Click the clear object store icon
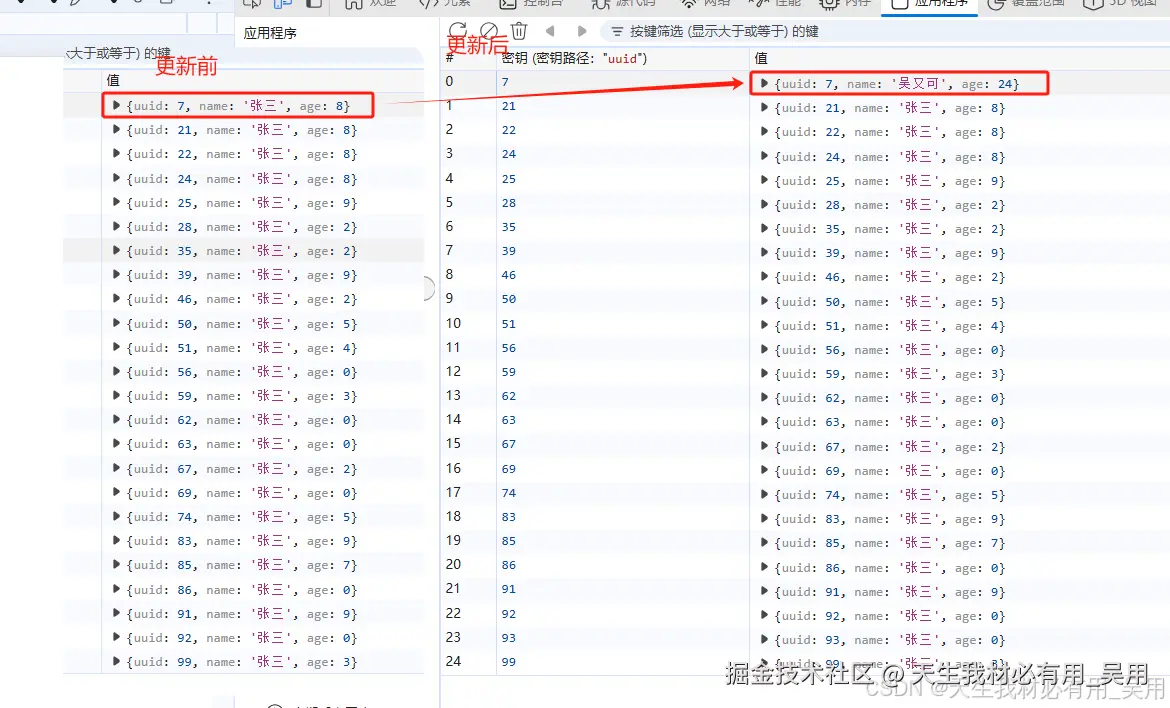 coord(489,31)
